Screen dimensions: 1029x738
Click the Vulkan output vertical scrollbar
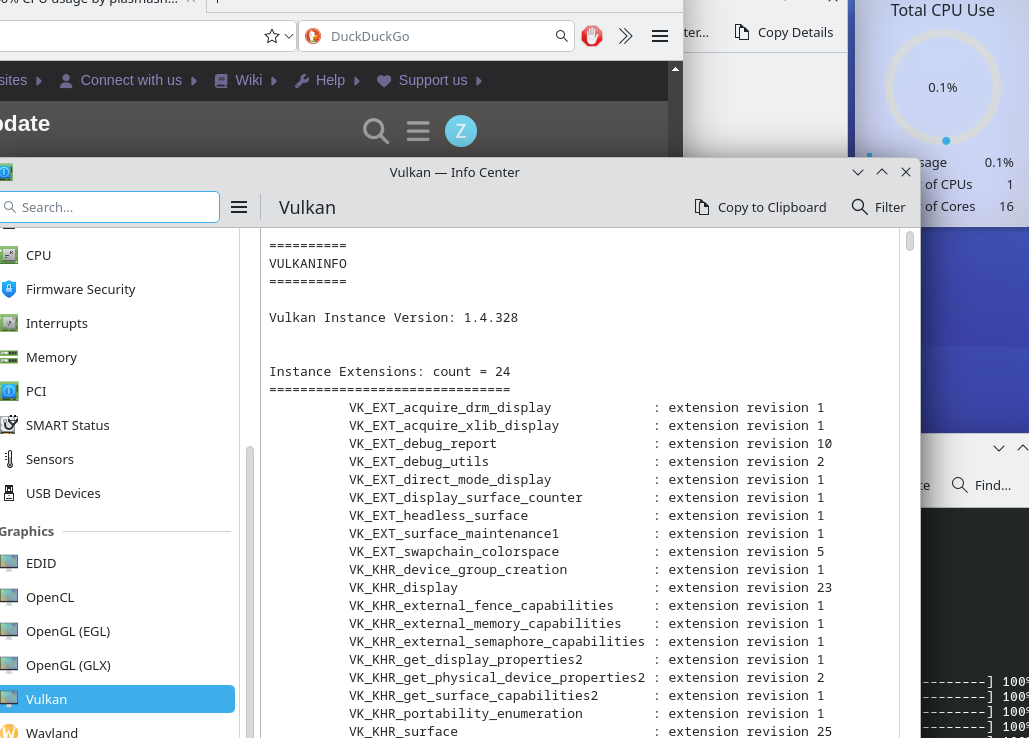point(910,241)
